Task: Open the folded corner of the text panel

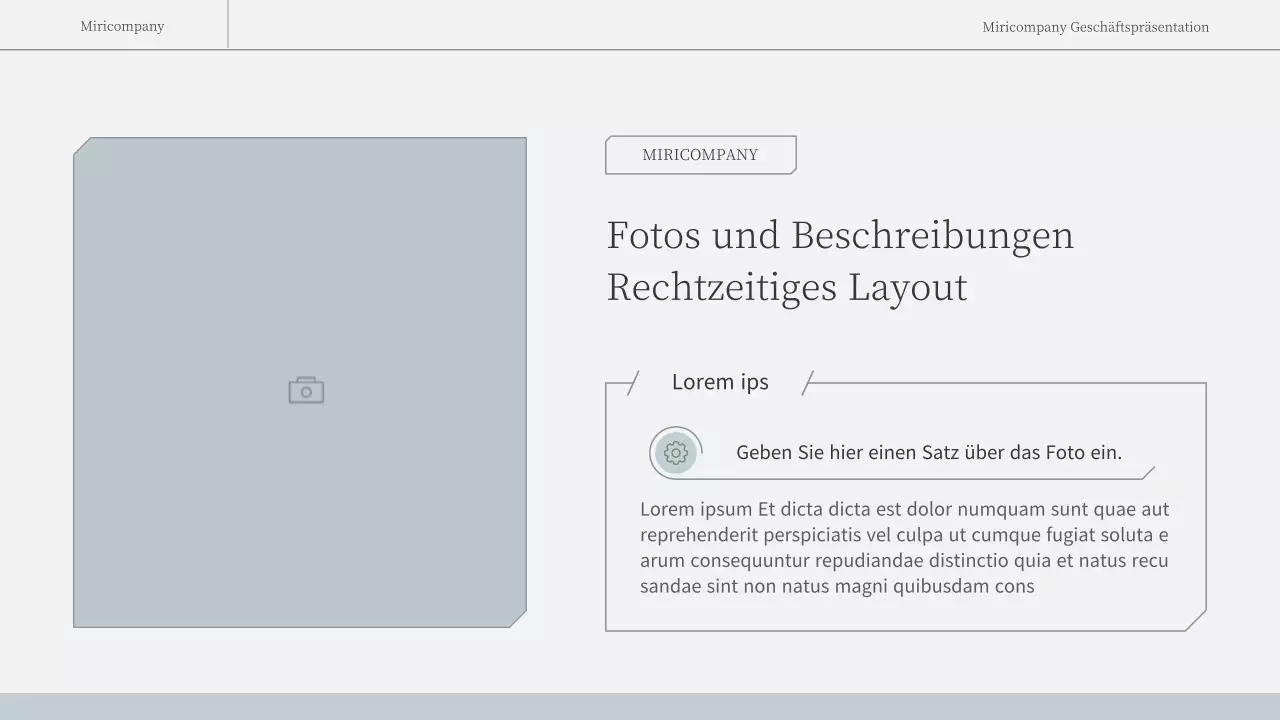Action: pos(1195,622)
